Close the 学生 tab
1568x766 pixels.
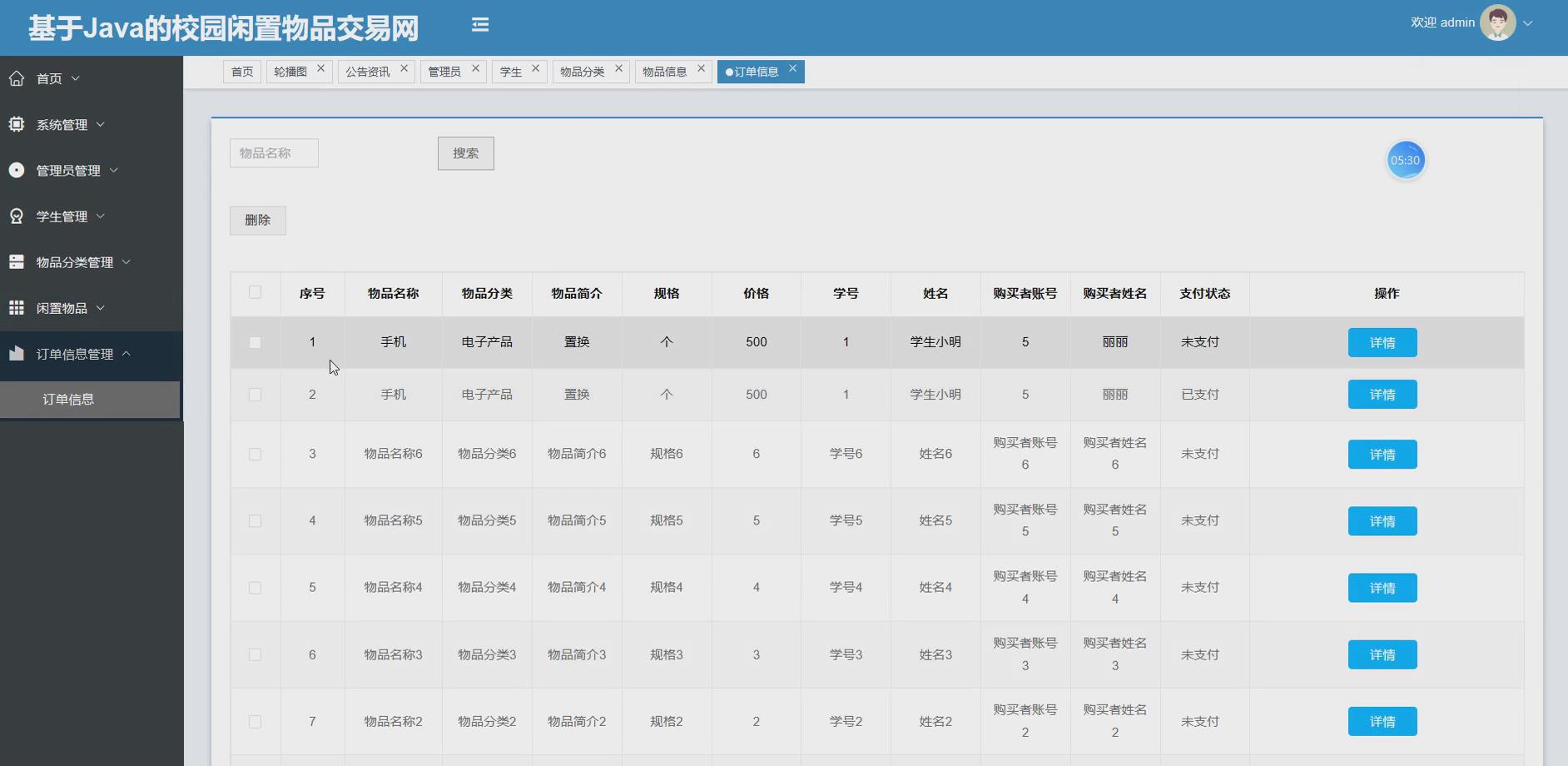tap(535, 68)
